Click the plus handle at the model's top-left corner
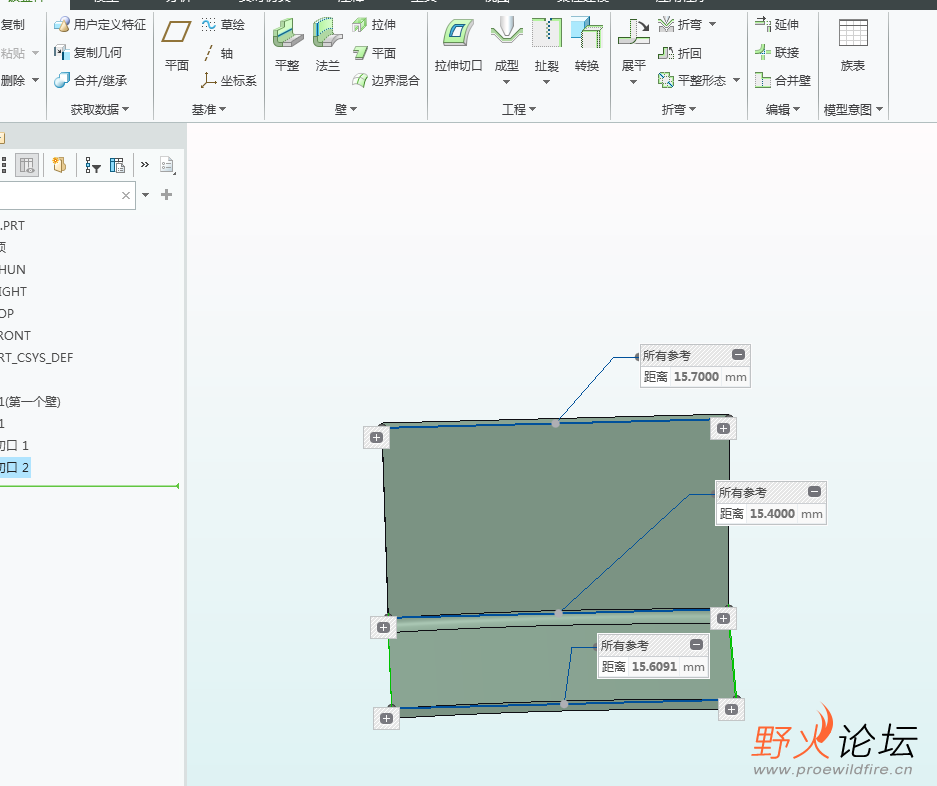This screenshot has width=937, height=786. [x=376, y=438]
